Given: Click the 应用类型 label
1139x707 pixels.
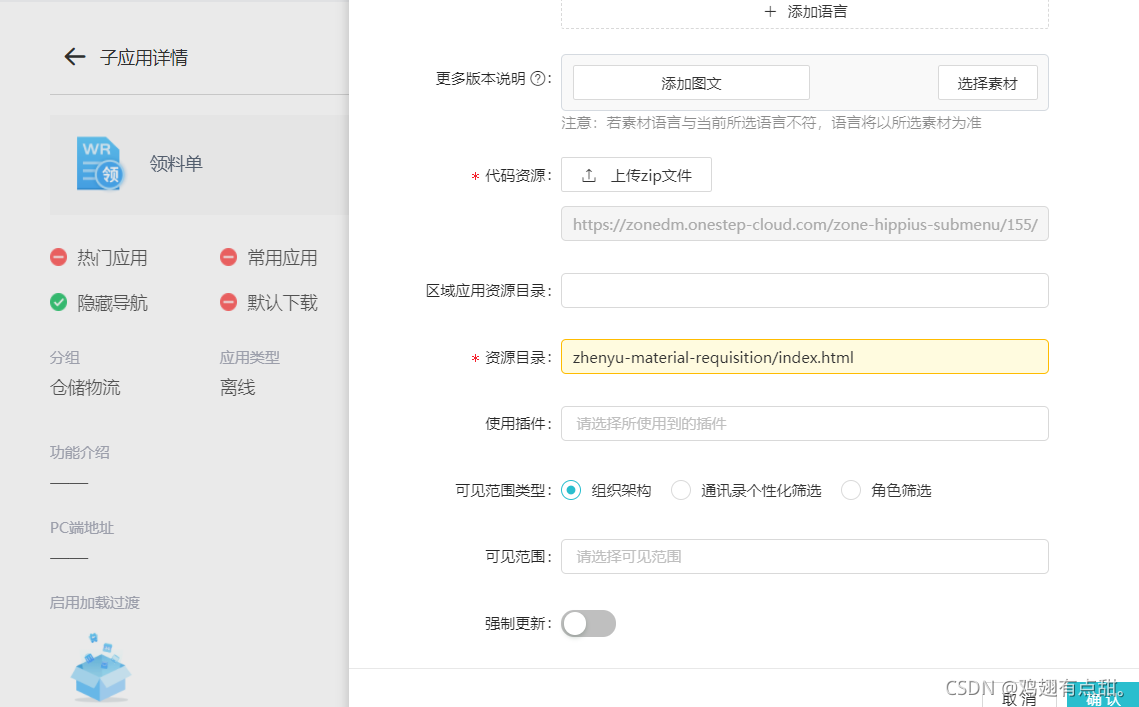Looking at the screenshot, I should (x=250, y=357).
